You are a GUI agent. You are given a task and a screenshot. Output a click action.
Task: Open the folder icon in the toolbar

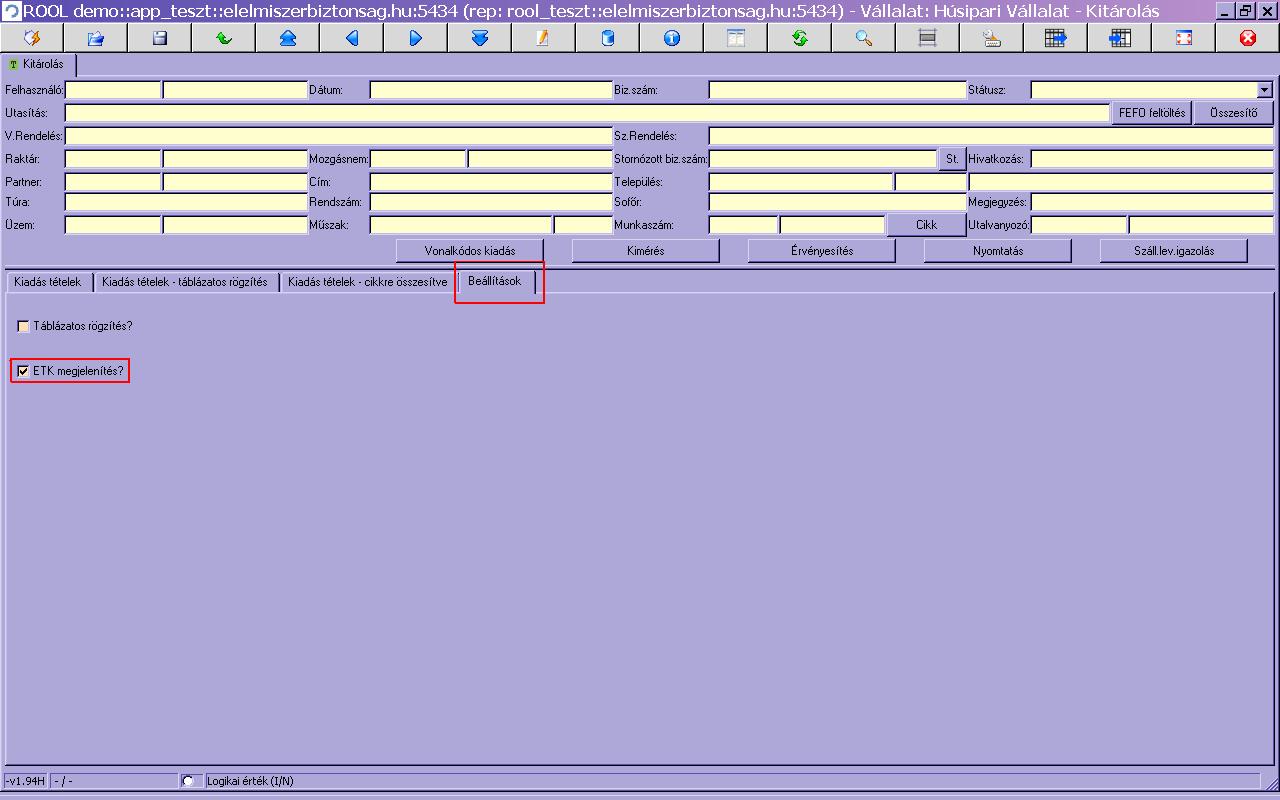point(96,38)
